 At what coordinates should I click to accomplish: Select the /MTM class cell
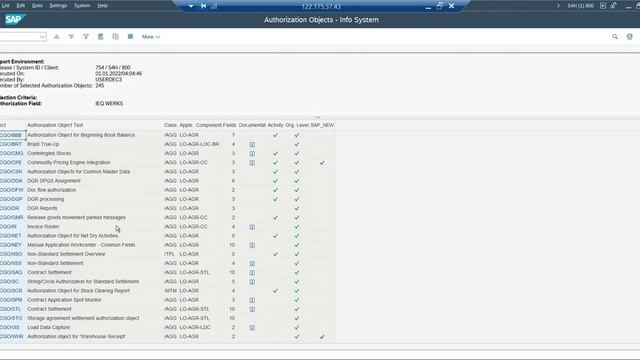pyautogui.click(x=170, y=291)
